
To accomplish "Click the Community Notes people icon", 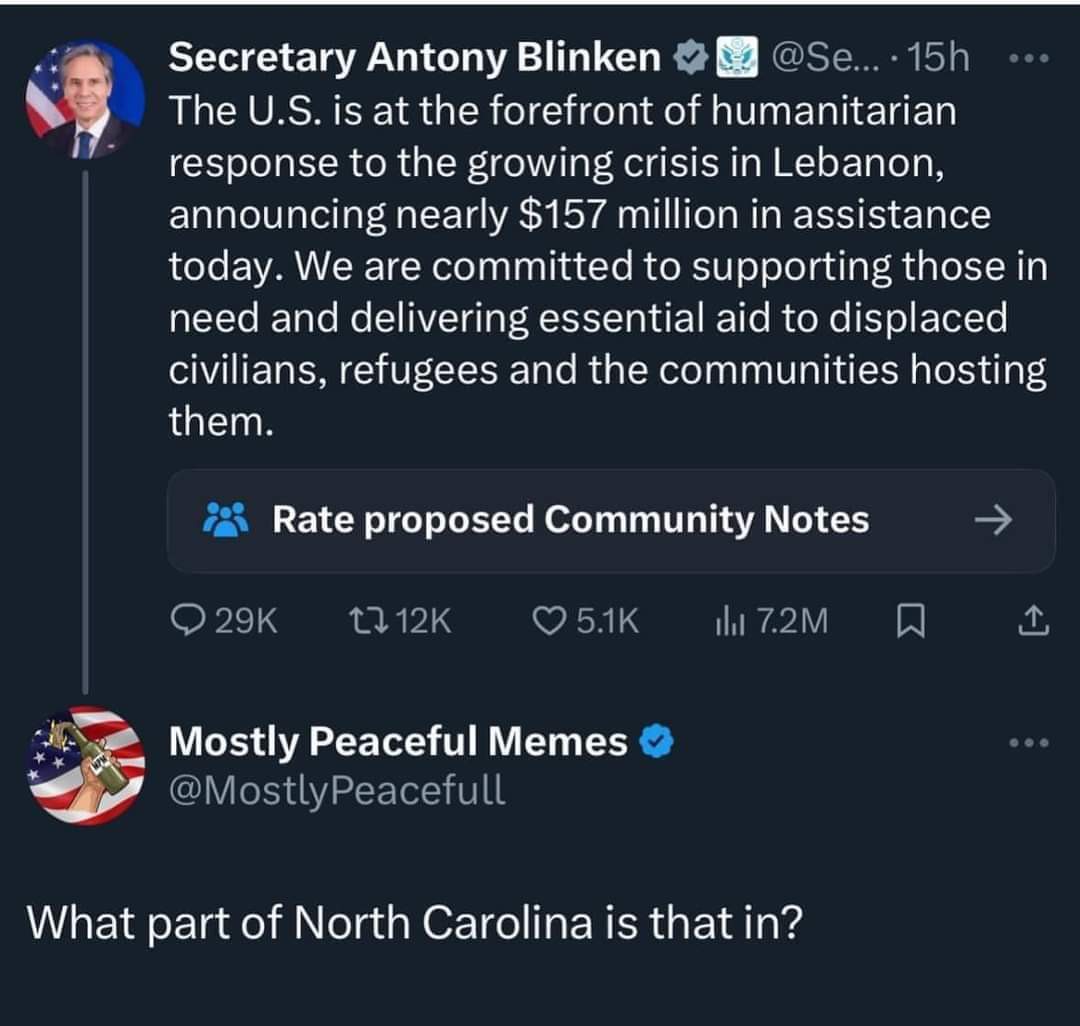I will 225,520.
